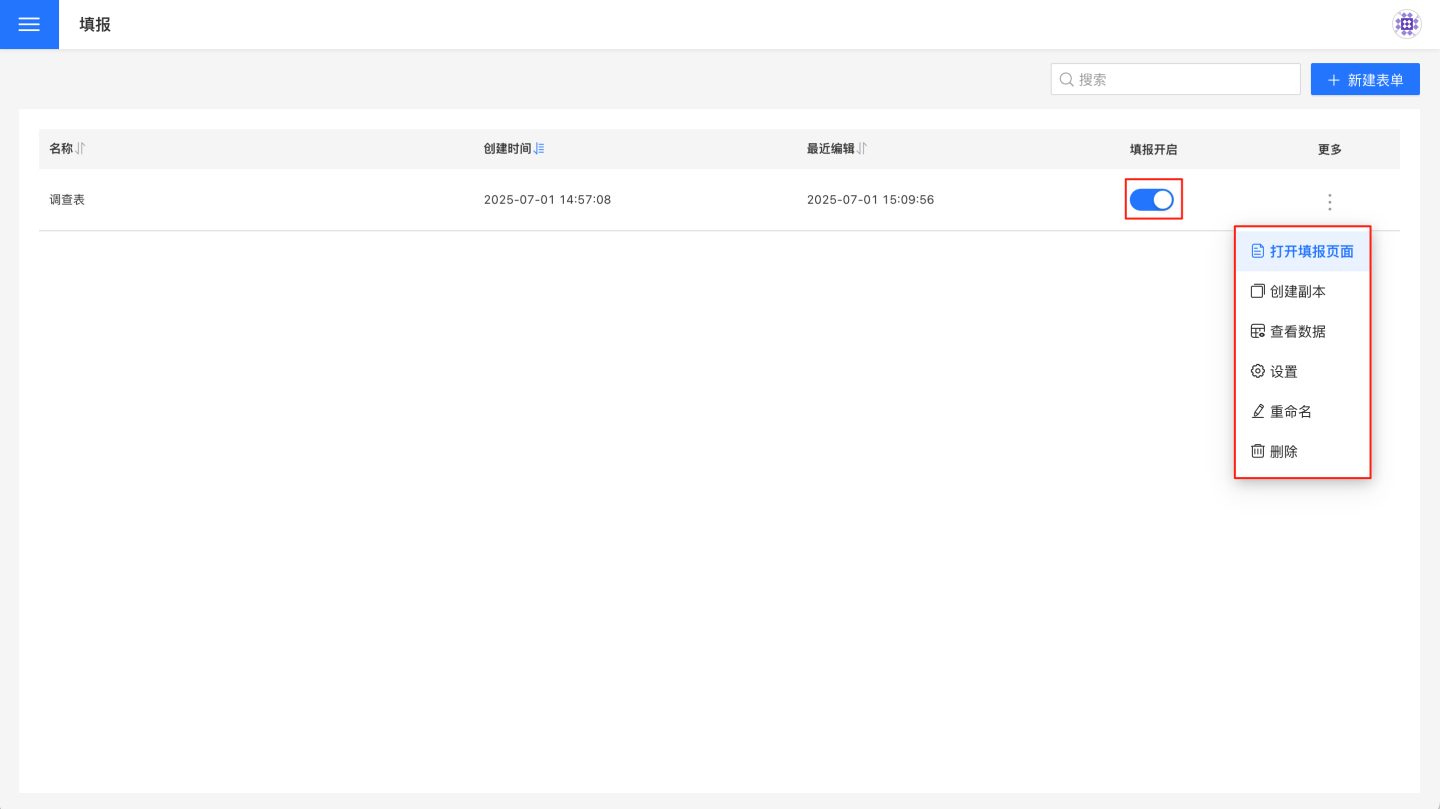Click the 创建副本 copy icon
Screen dimensions: 1440x809
1258,291
